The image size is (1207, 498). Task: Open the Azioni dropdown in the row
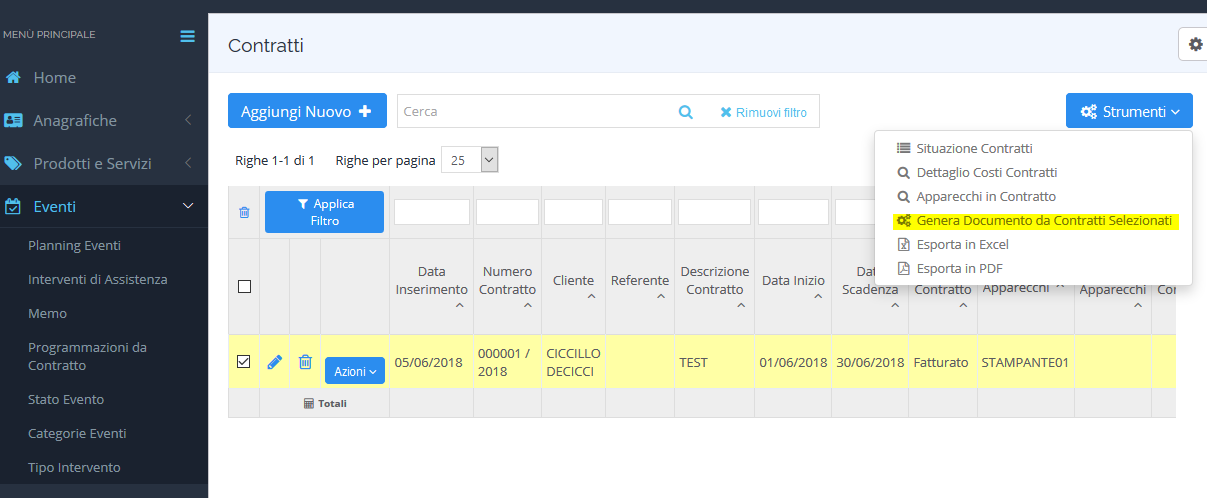tap(355, 371)
